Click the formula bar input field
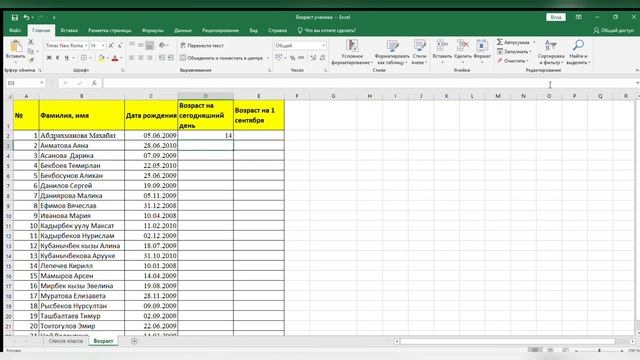Viewport: 640px width, 360px height. tap(367, 83)
